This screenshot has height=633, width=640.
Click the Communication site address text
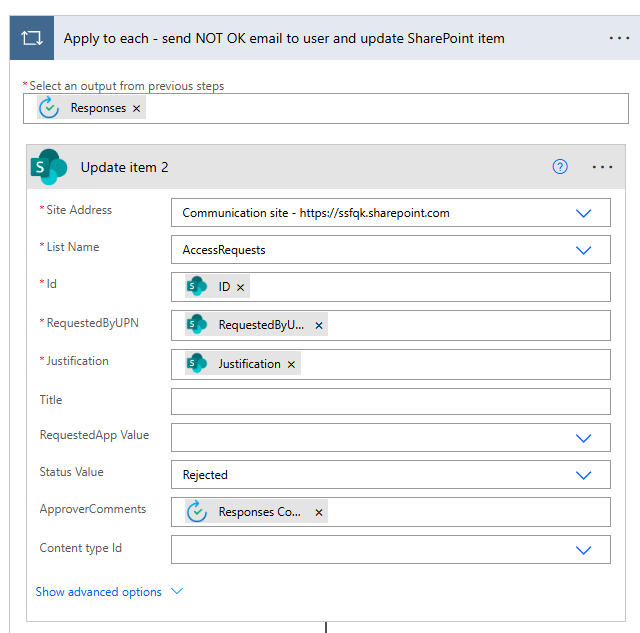point(316,213)
